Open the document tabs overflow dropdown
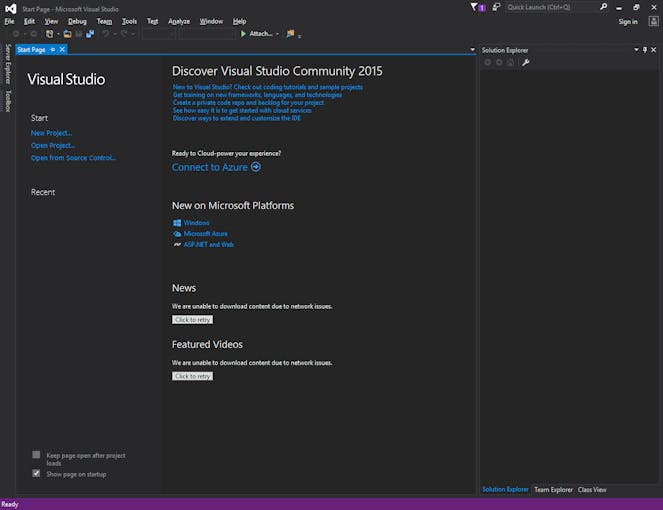Screen dimensions: 663x510 pos(470,49)
